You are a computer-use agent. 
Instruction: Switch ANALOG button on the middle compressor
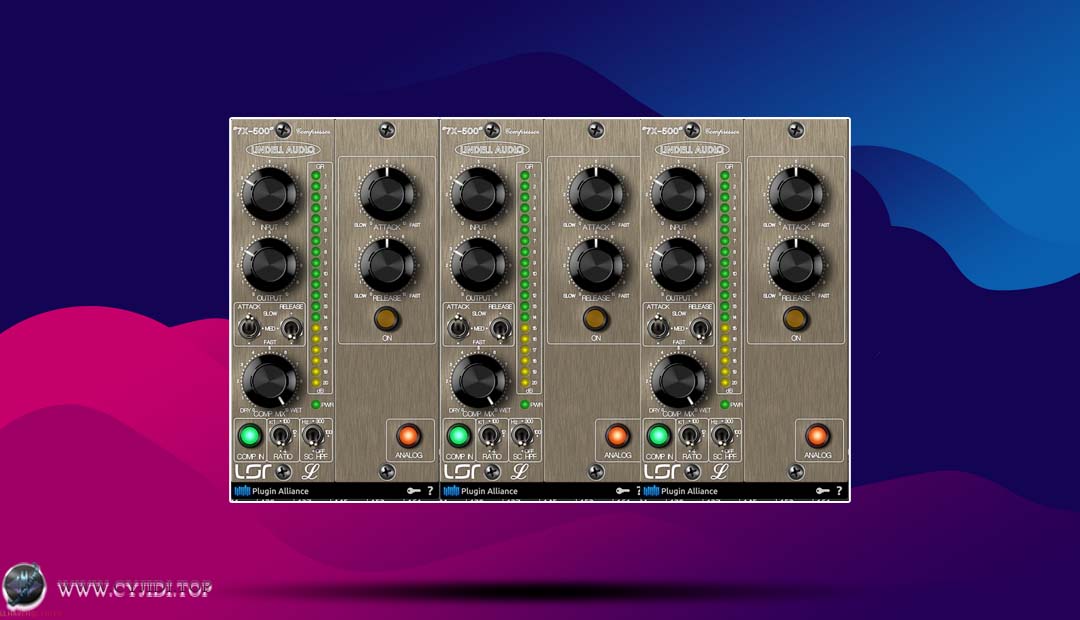pos(617,435)
